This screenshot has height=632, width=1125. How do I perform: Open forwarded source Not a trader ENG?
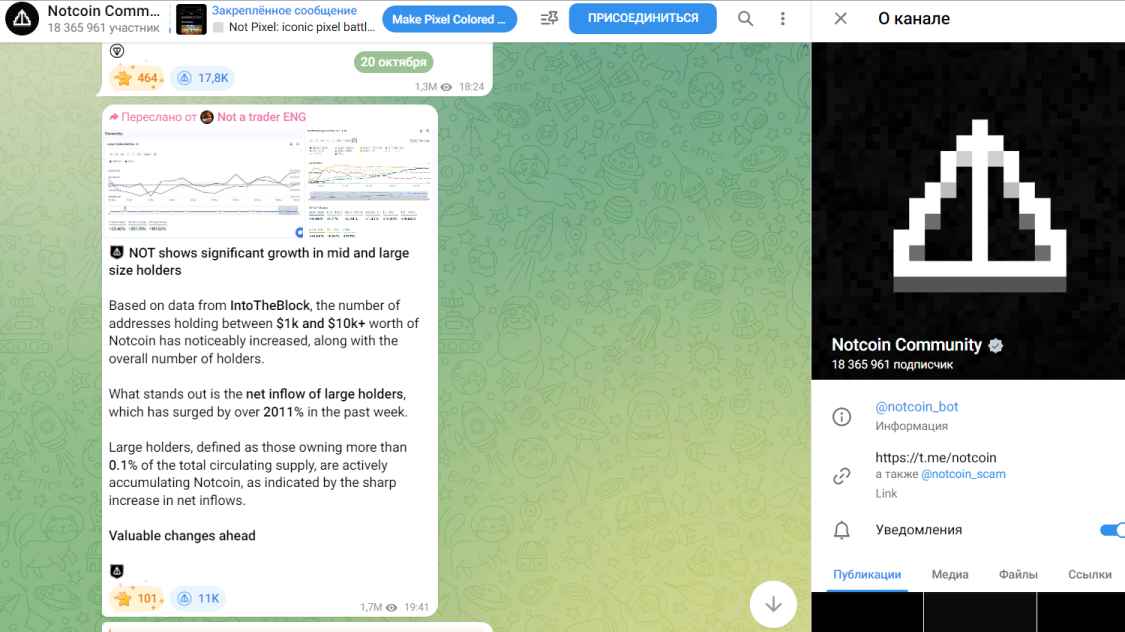pos(261,117)
